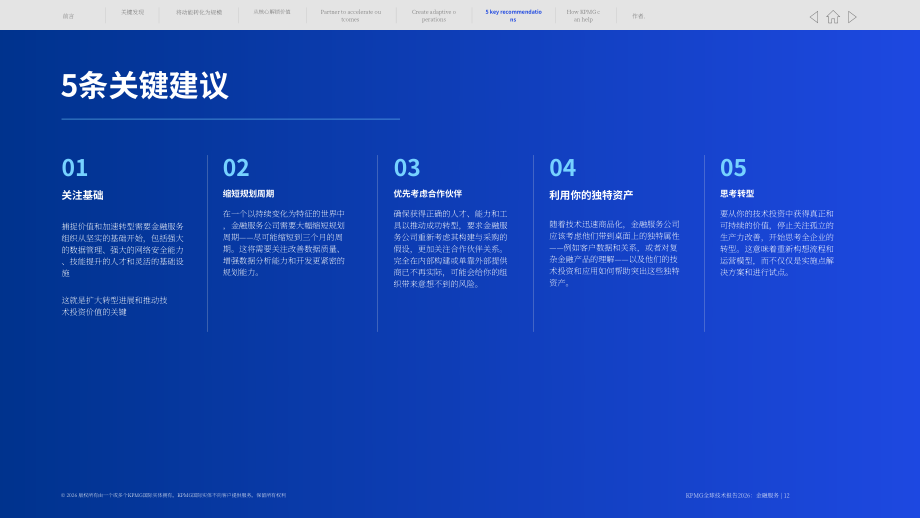Image resolution: width=920 pixels, height=518 pixels.
Task: Click the number 01 heading
Action: (x=75, y=168)
